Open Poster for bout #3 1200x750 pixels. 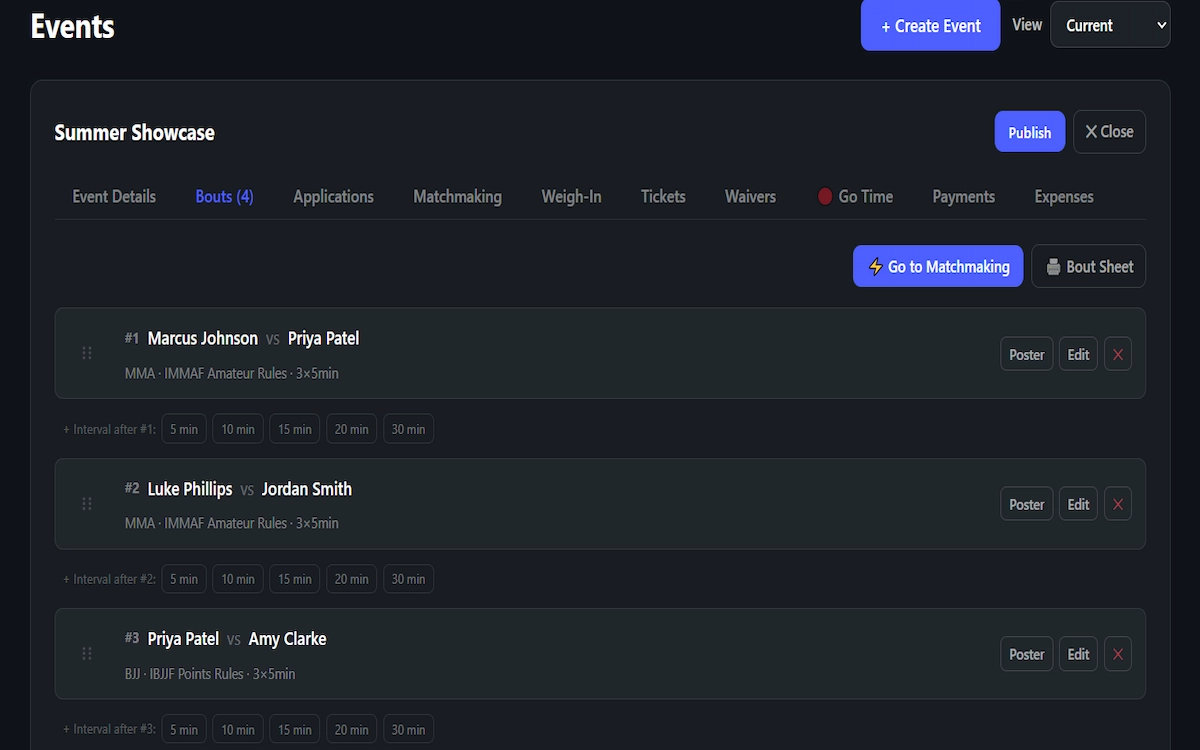click(1026, 654)
